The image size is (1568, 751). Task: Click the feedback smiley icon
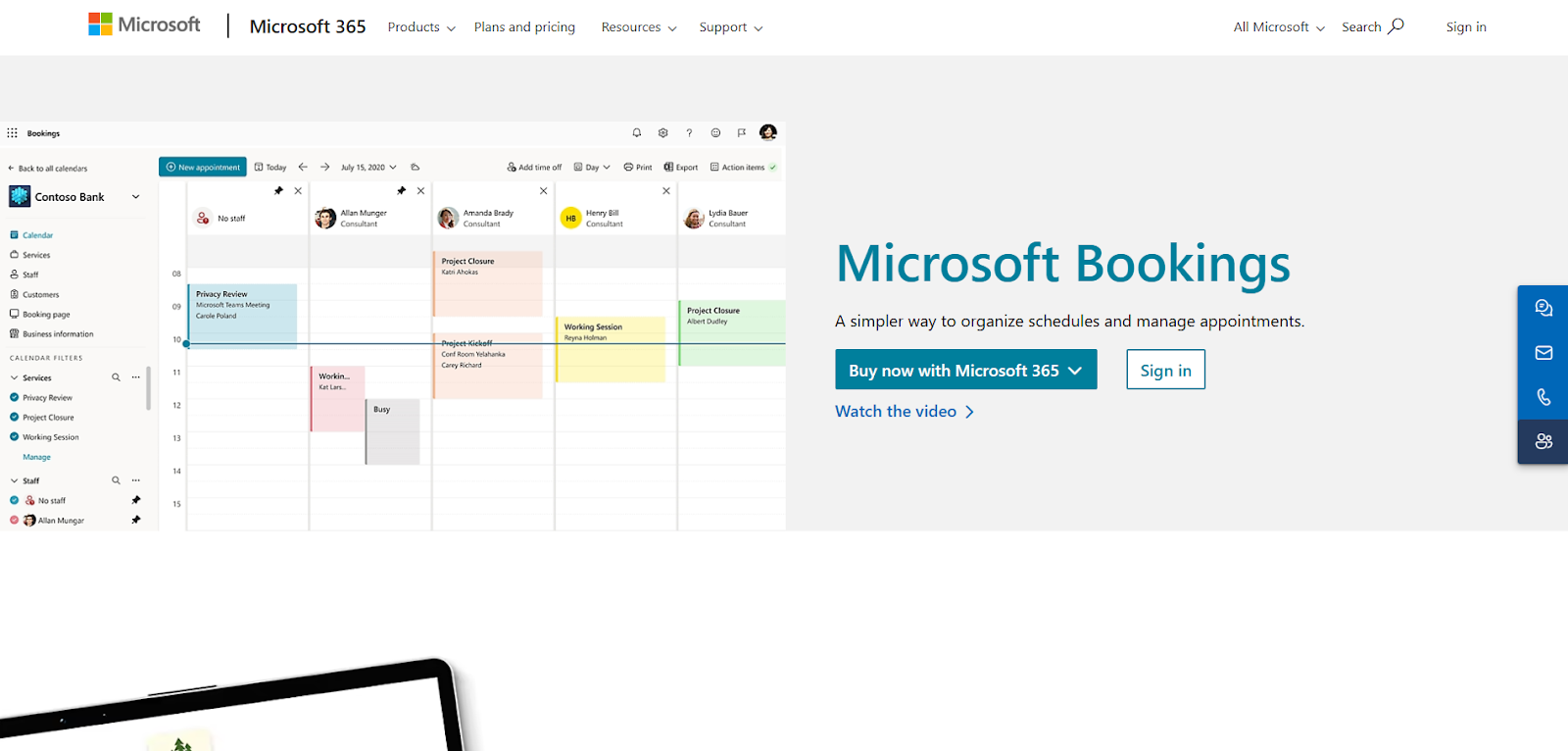pos(715,132)
